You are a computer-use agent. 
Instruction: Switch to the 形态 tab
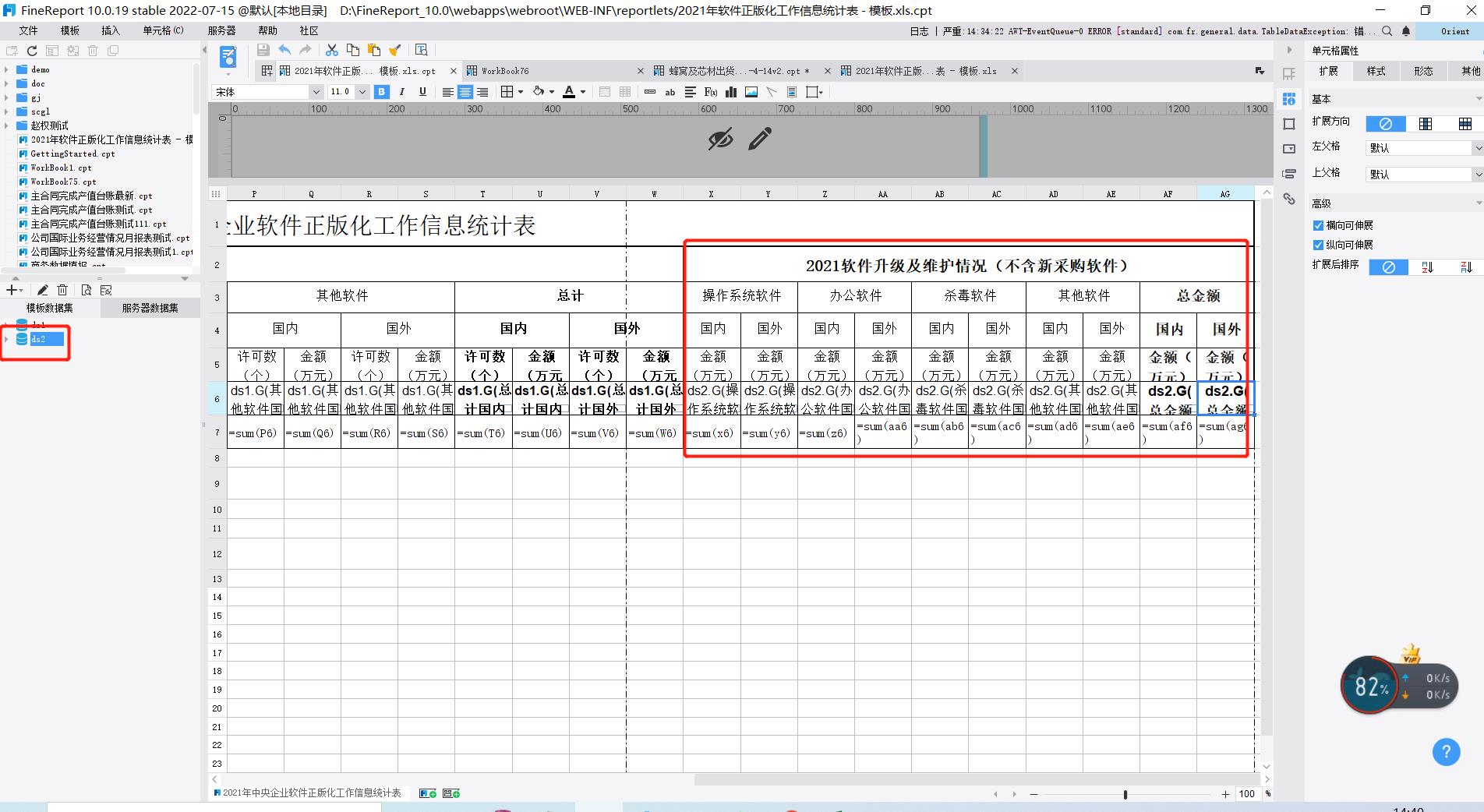(x=1423, y=71)
